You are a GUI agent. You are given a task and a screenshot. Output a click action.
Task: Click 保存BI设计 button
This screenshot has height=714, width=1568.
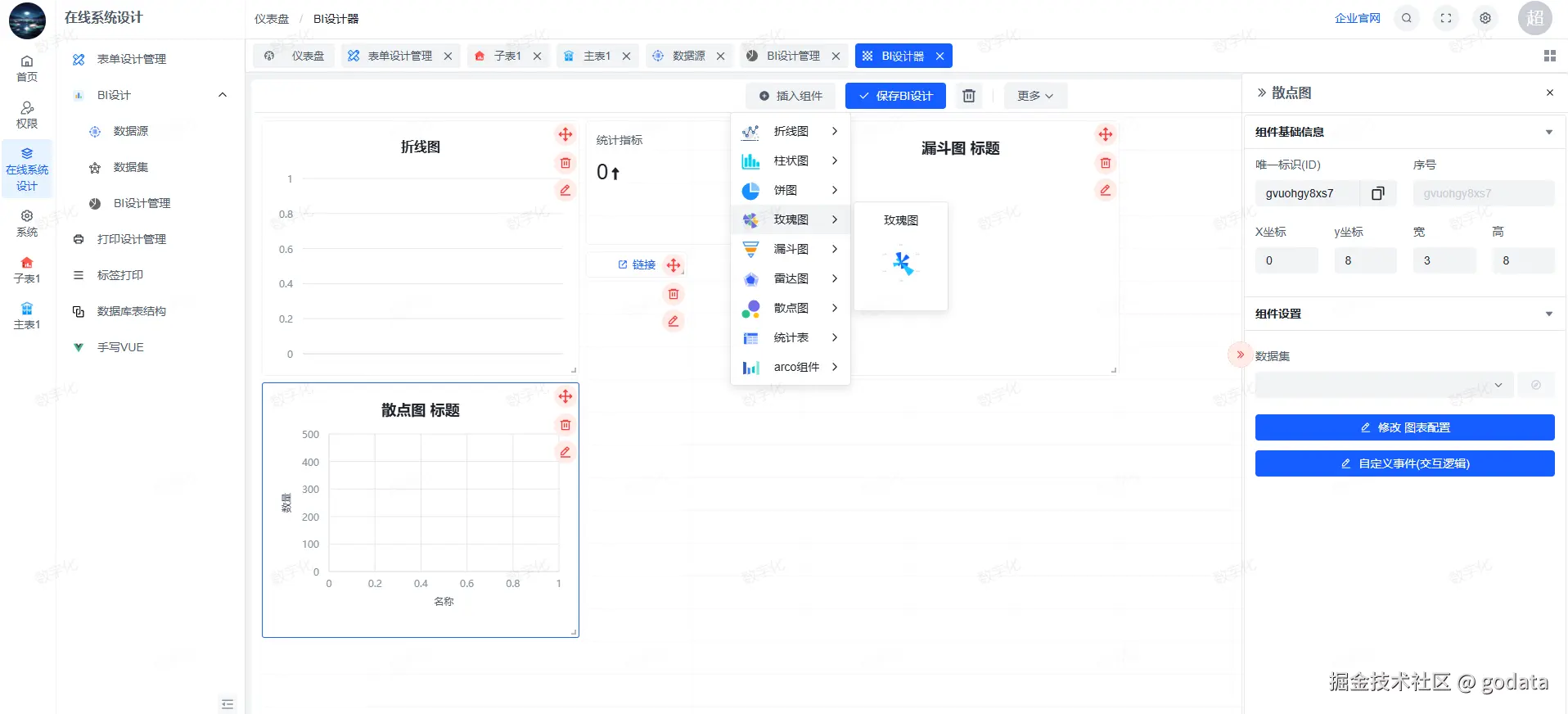[895, 96]
